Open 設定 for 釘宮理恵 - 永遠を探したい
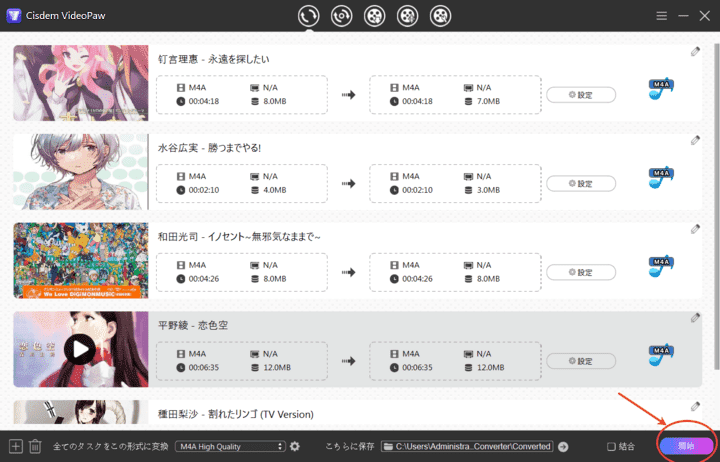 [x=580, y=95]
